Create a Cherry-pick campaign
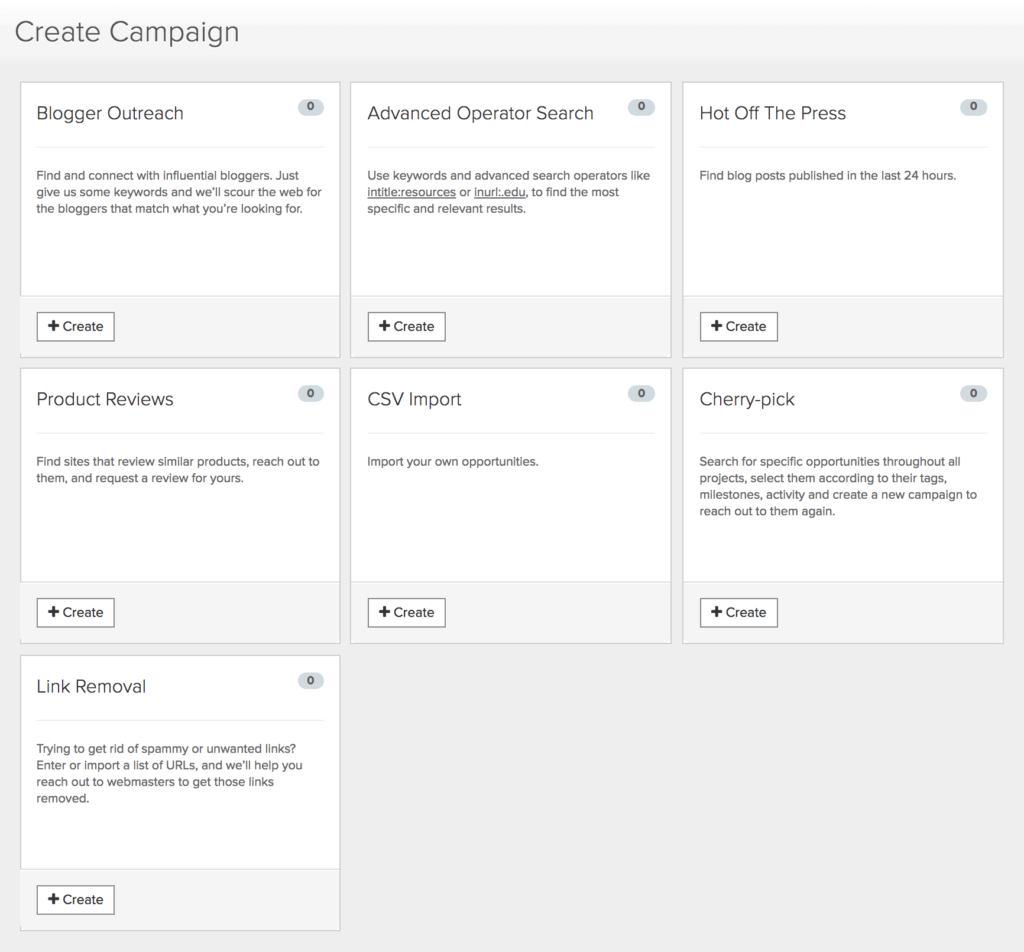This screenshot has height=952, width=1024. coord(739,612)
